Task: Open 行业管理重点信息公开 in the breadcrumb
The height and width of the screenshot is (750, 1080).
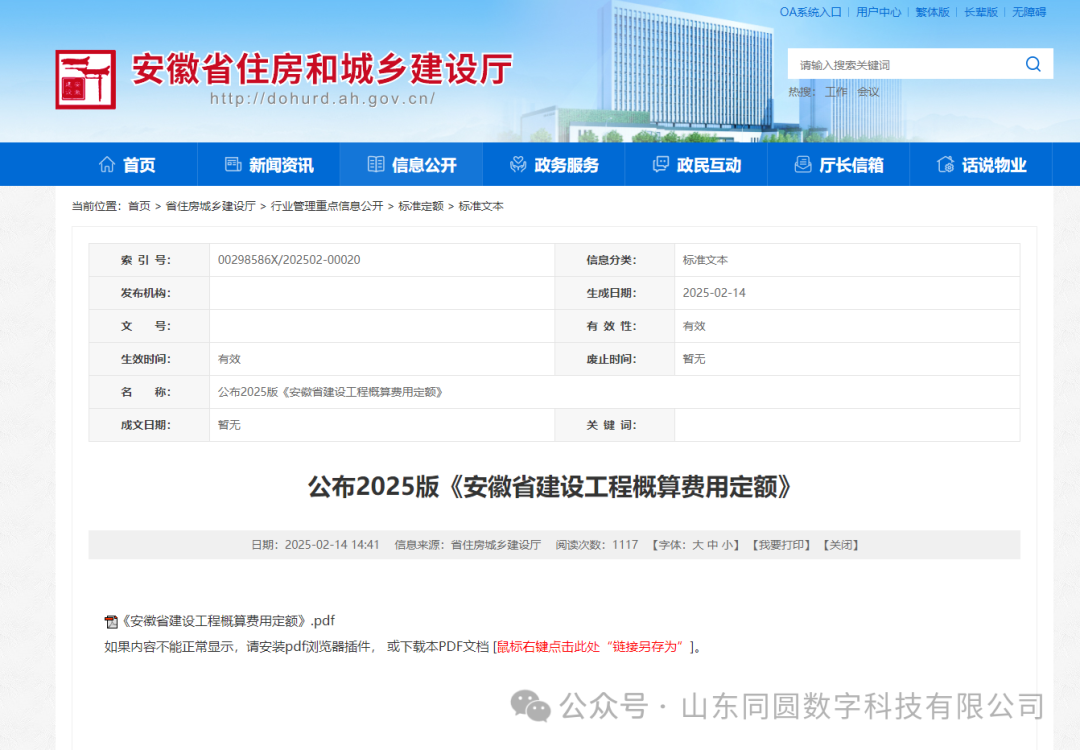Action: (x=327, y=206)
